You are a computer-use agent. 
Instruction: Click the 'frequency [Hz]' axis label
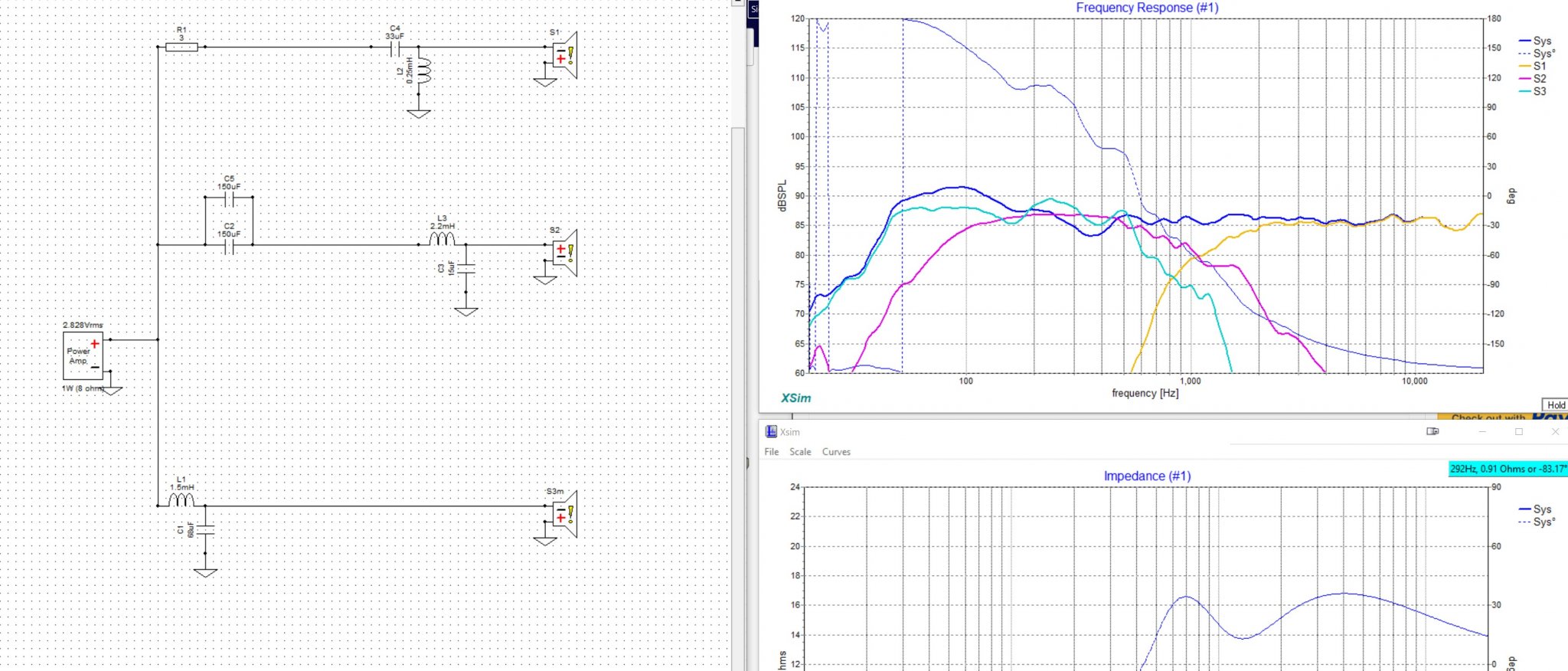coord(1145,393)
